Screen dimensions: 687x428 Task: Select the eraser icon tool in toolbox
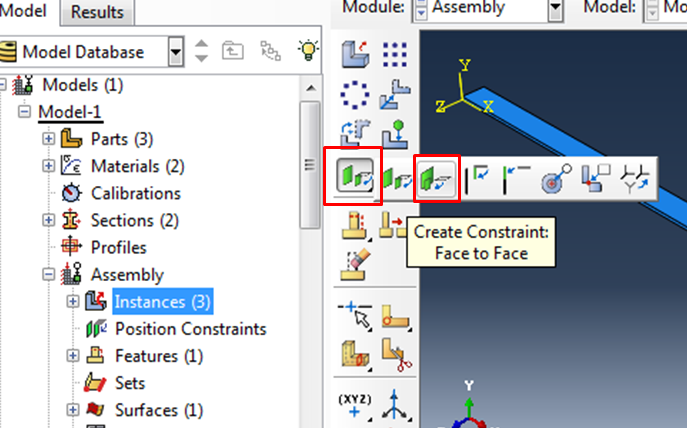point(356,264)
